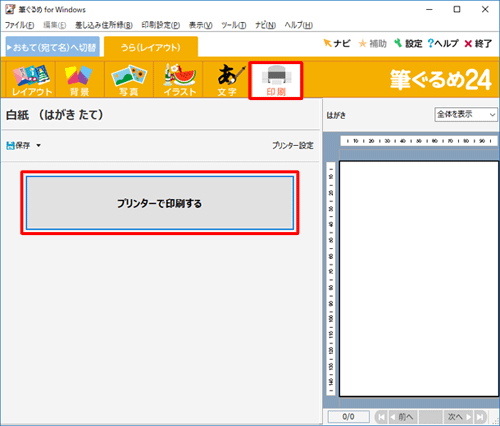Select the うら(レイアウト) tab
Image resolution: width=500 pixels, height=426 pixels.
click(151, 47)
